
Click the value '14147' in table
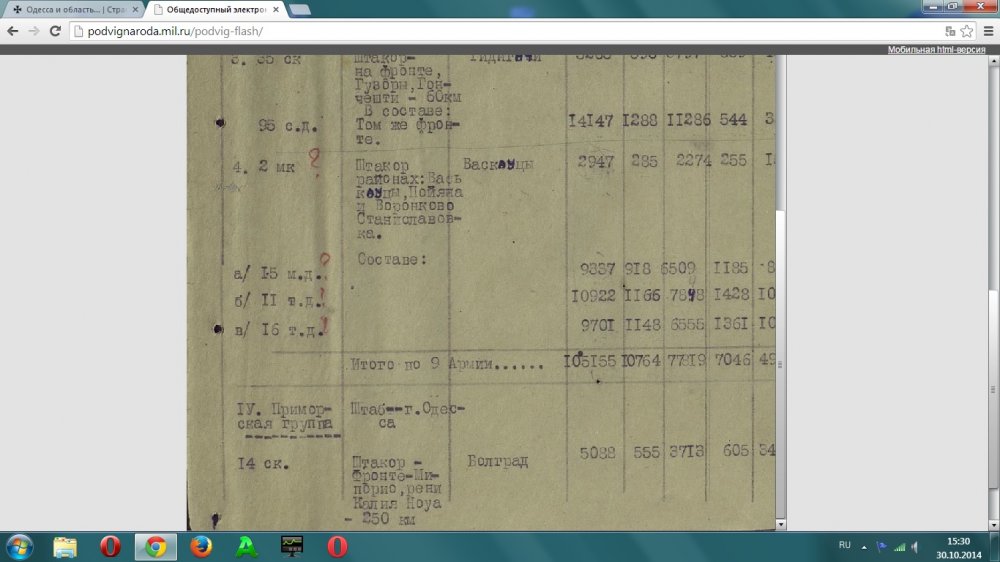591,120
